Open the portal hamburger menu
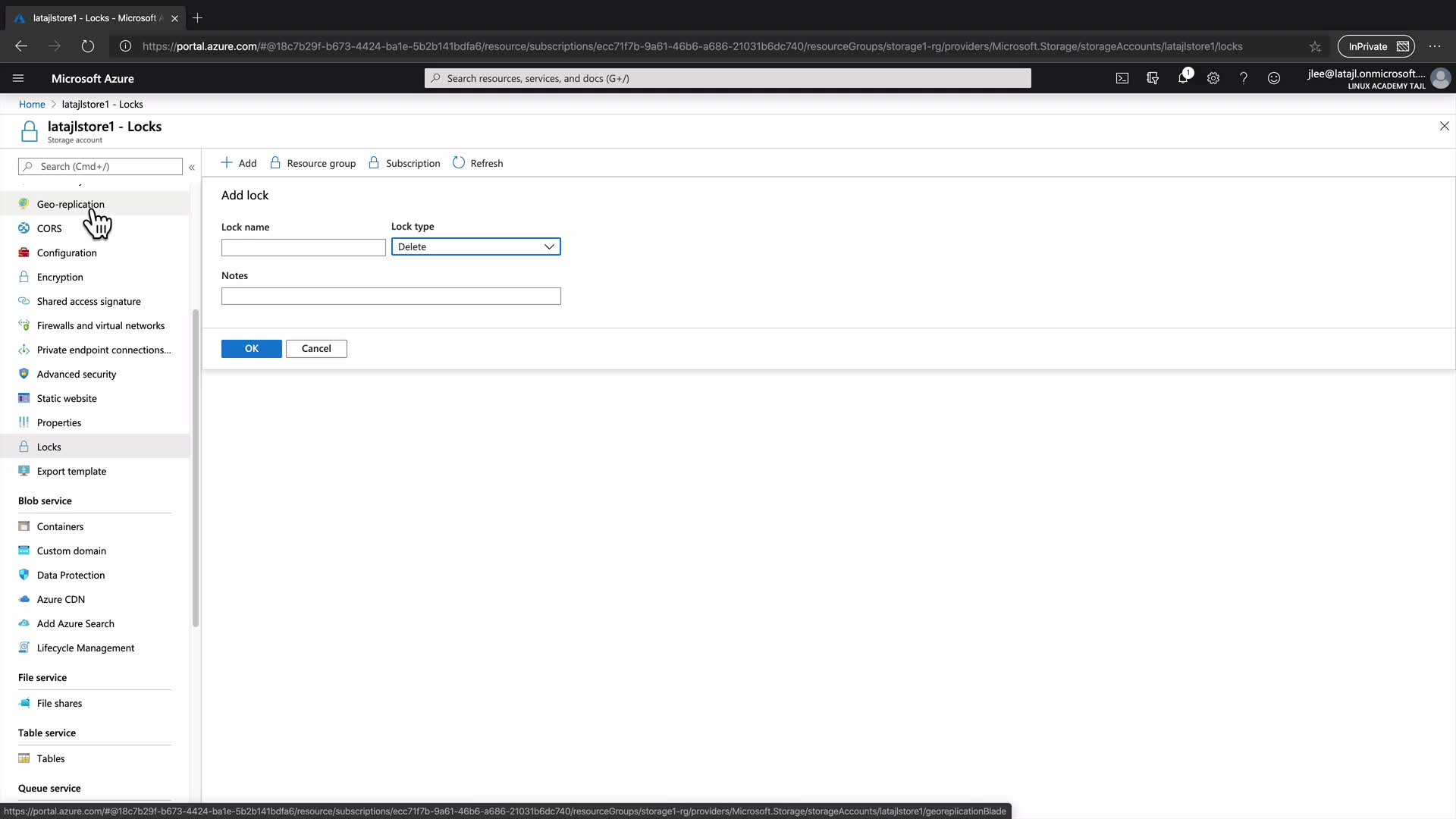 (18, 78)
